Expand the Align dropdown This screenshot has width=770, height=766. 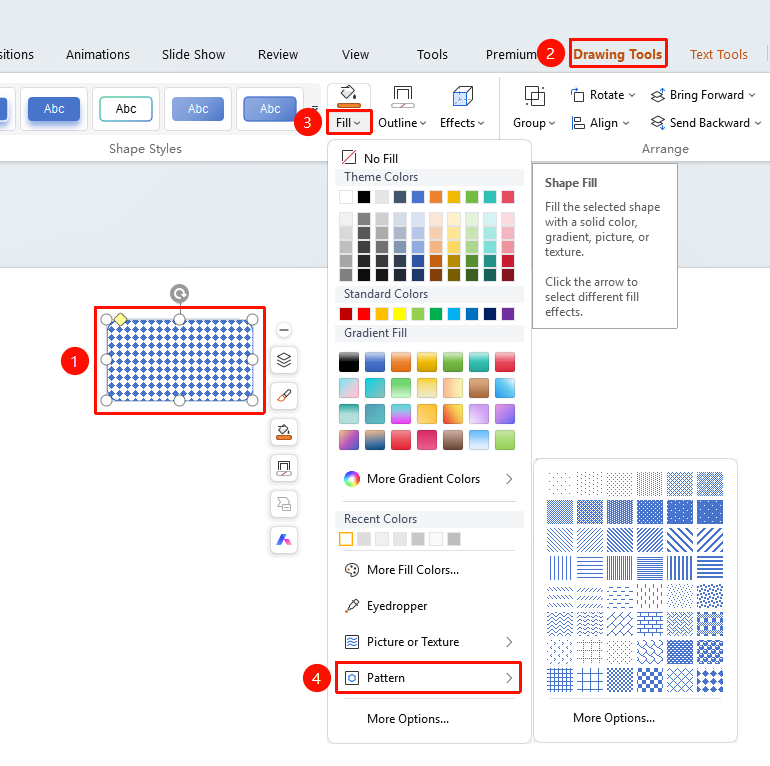tap(626, 123)
